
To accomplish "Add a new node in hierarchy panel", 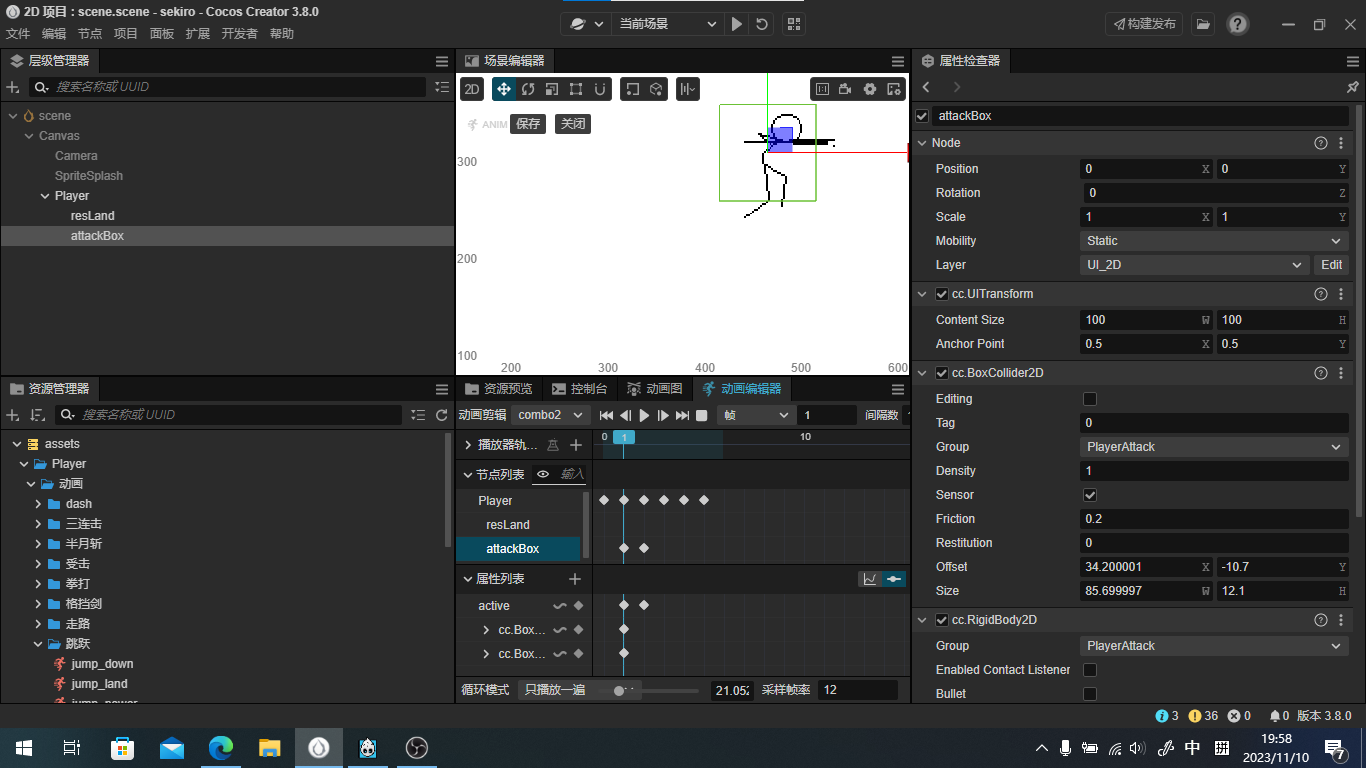I will tap(13, 87).
